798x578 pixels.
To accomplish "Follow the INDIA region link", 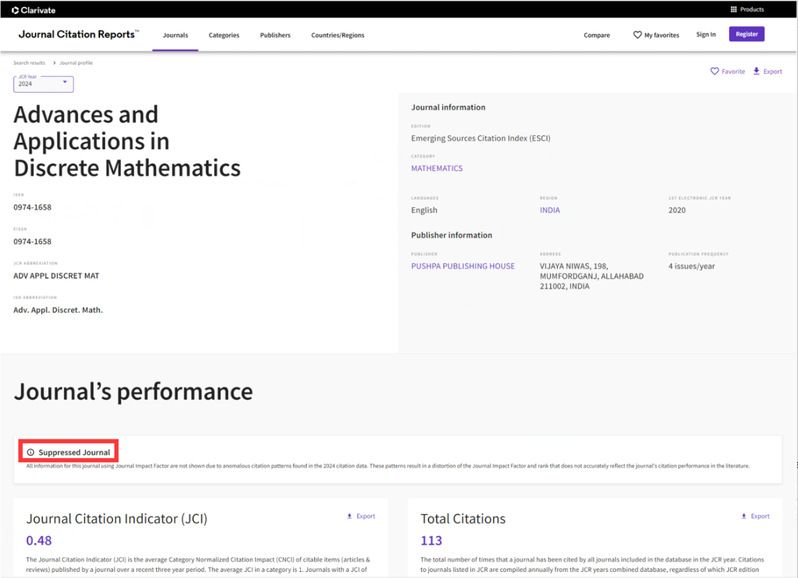I will click(x=549, y=210).
